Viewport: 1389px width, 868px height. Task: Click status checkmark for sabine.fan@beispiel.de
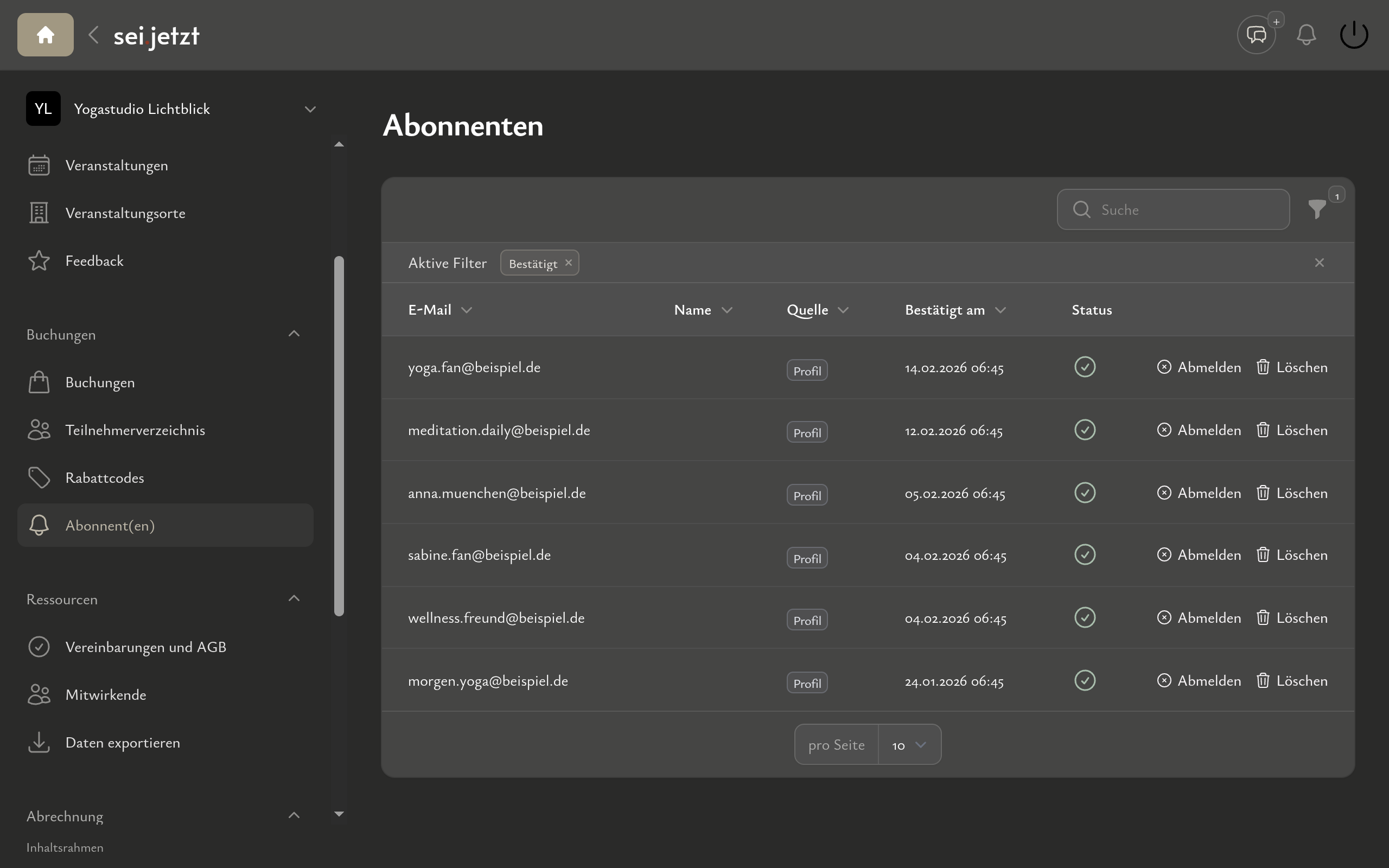click(1085, 555)
